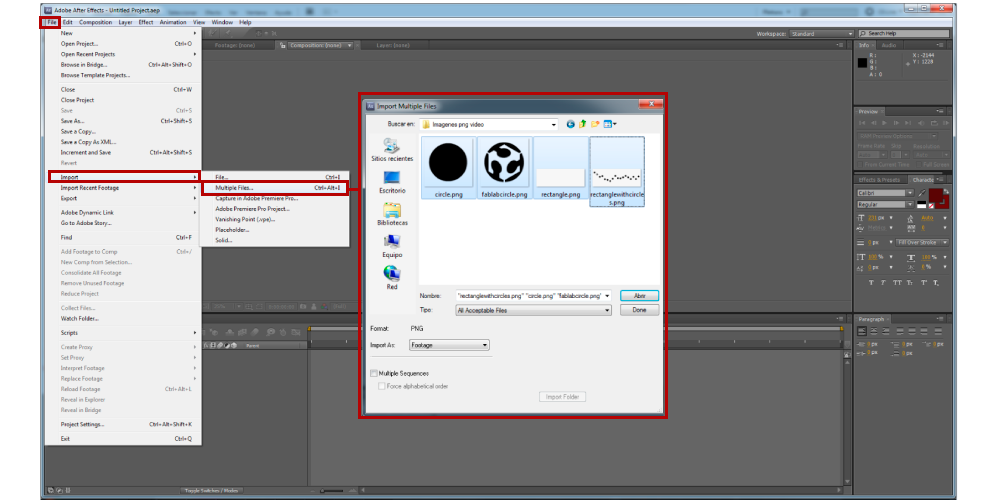
Task: Open Info panel options menu
Action: point(940,45)
